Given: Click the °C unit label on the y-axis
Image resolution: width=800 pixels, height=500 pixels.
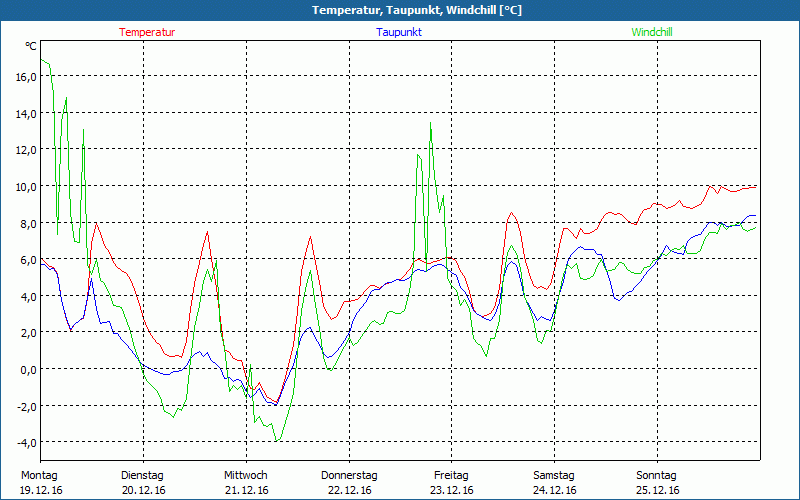Looking at the screenshot, I should [x=31, y=46].
